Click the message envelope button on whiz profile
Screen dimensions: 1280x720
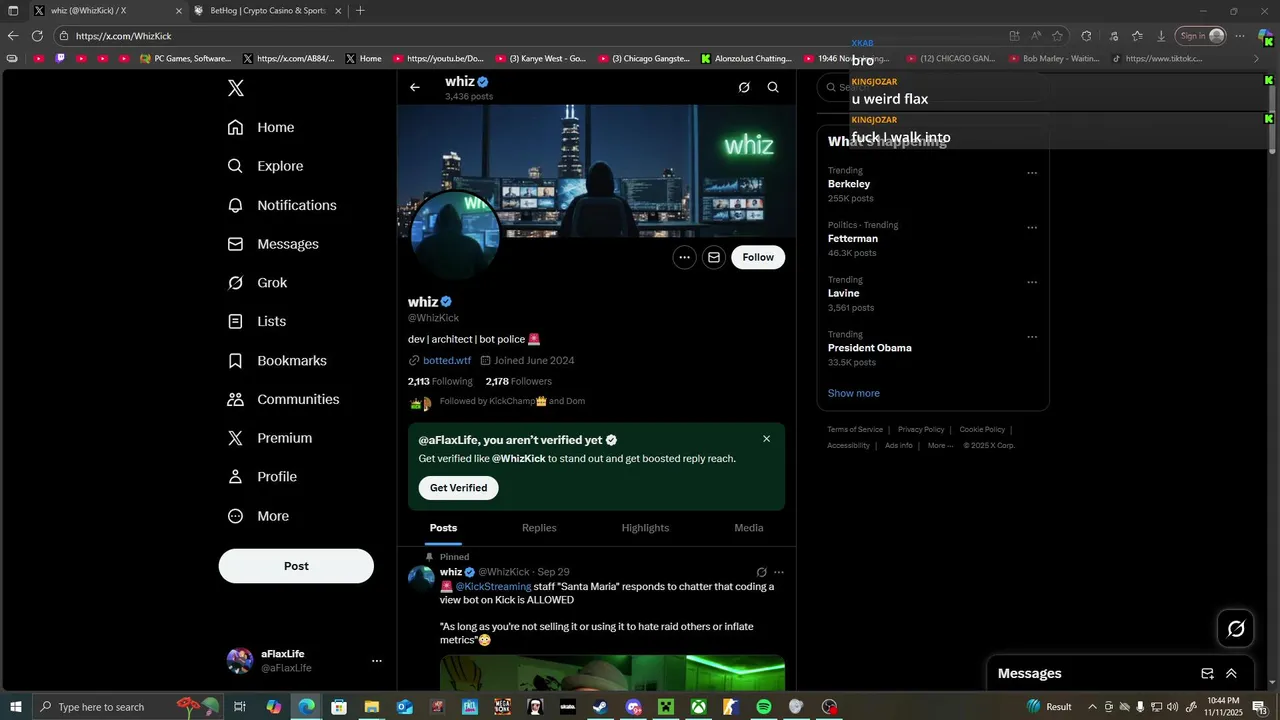click(714, 257)
